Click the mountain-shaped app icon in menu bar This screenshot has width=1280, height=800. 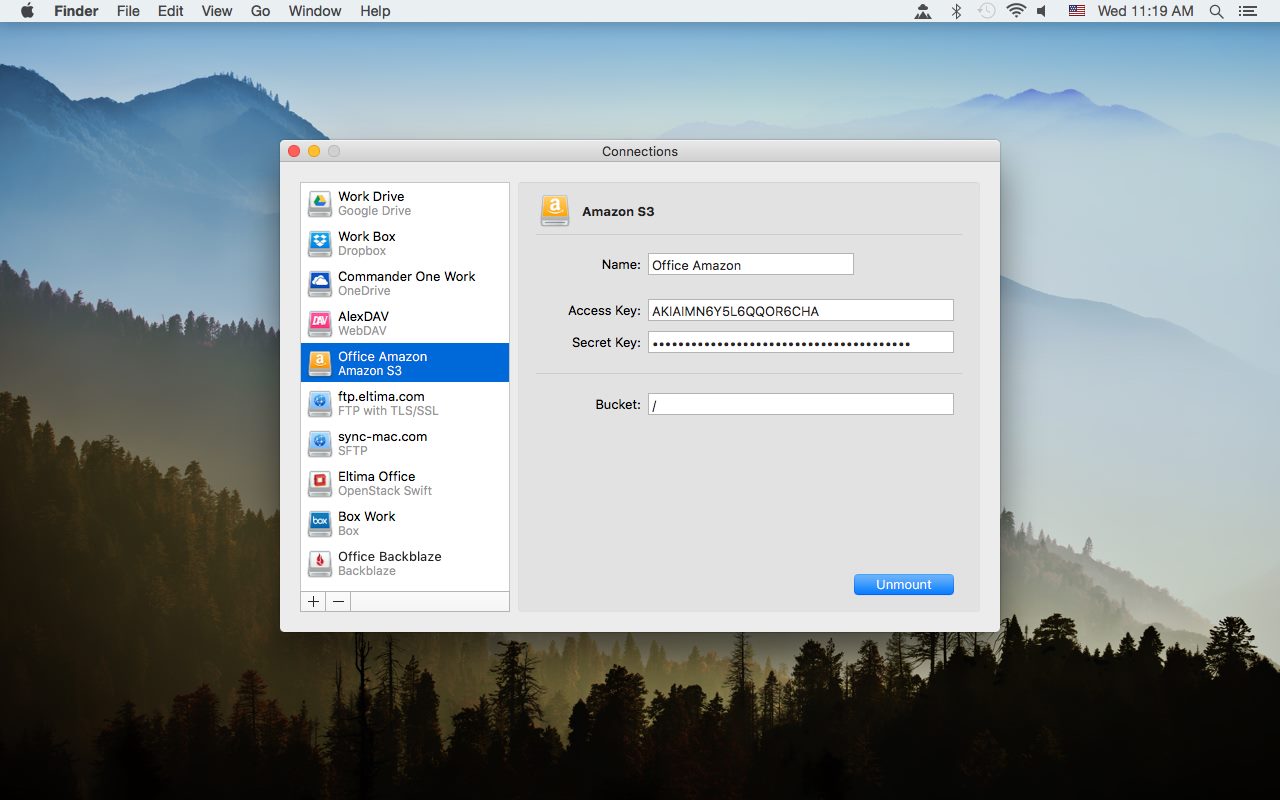click(x=924, y=11)
